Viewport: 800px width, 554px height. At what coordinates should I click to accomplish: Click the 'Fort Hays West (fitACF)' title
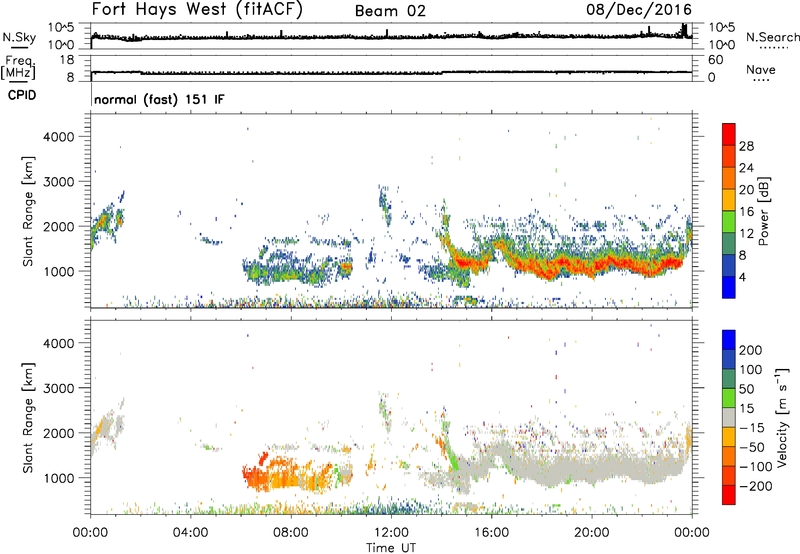click(x=196, y=10)
